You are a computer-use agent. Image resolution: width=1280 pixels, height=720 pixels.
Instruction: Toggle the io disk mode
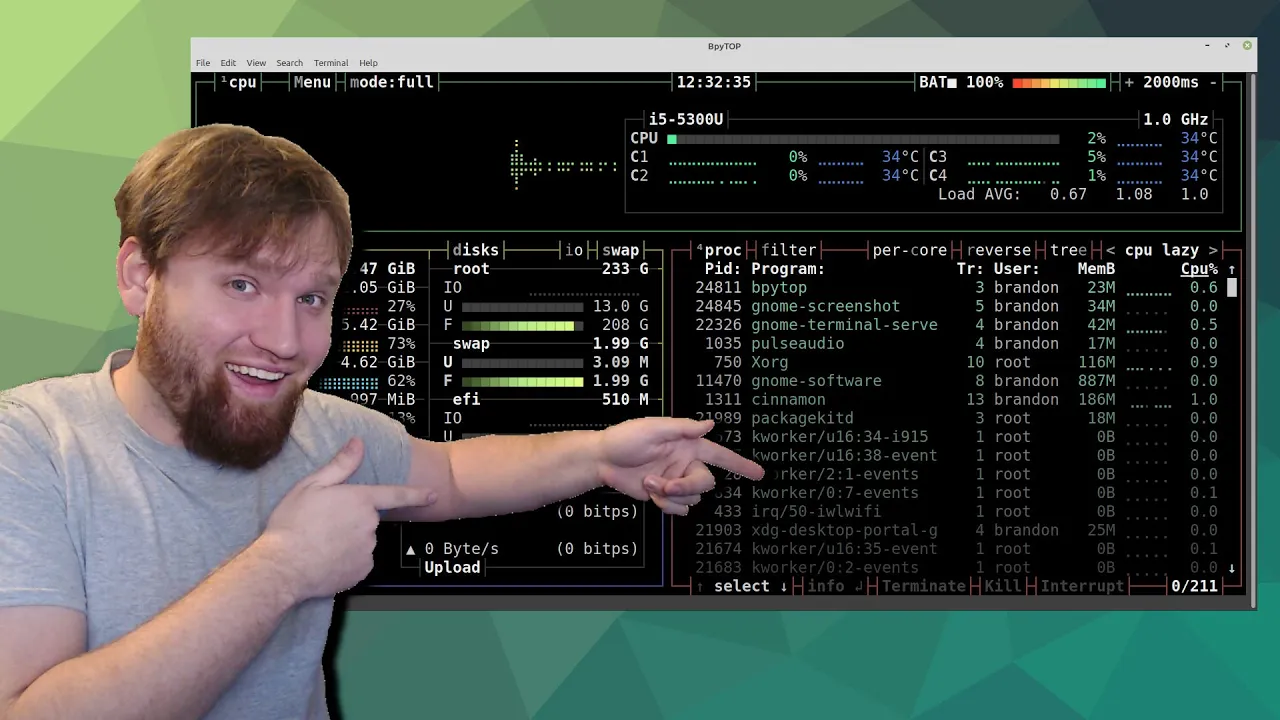(x=574, y=250)
